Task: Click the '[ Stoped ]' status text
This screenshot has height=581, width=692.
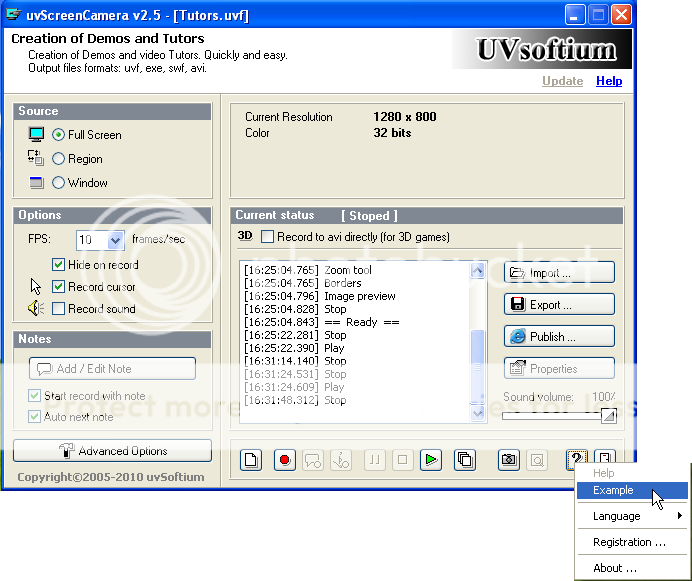Action: pos(369,216)
